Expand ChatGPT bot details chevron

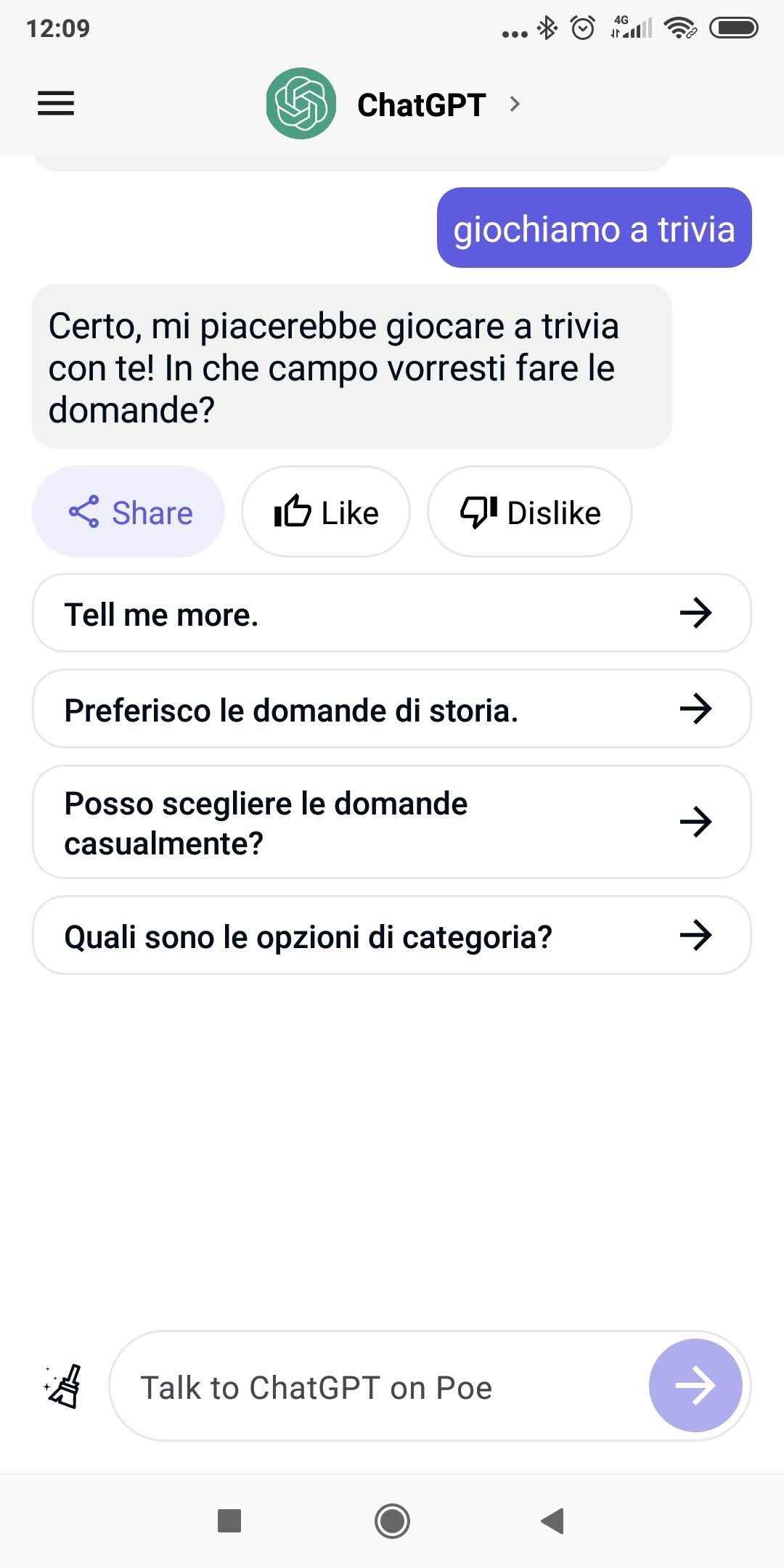coord(515,104)
